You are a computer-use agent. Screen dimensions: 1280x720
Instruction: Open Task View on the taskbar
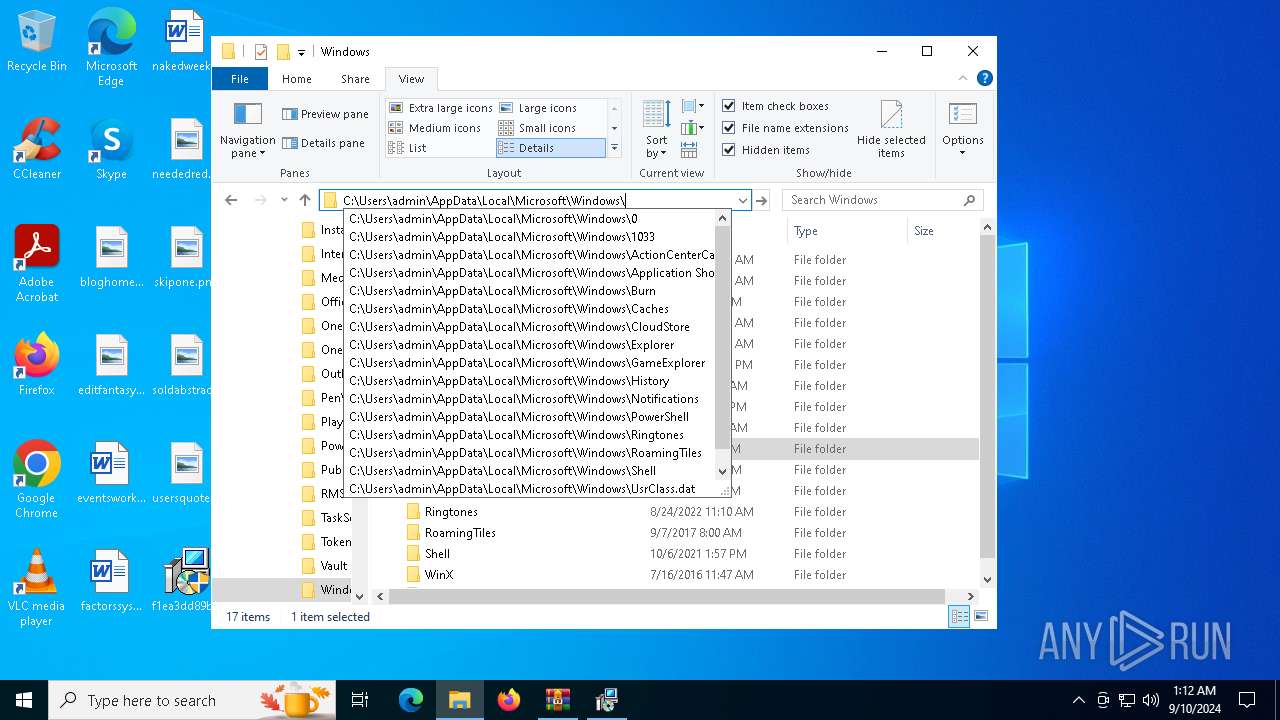360,700
